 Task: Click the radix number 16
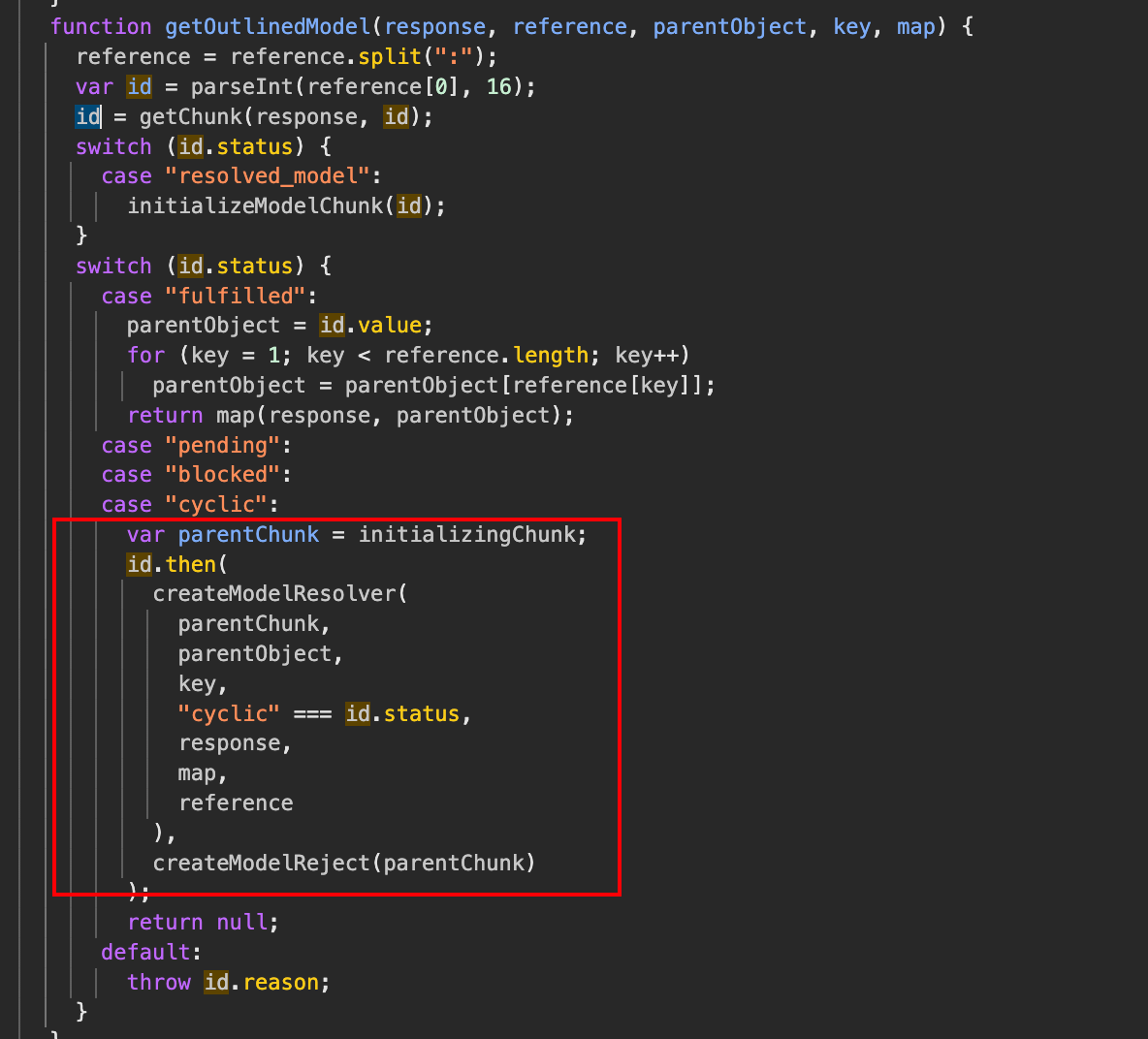tap(498, 86)
